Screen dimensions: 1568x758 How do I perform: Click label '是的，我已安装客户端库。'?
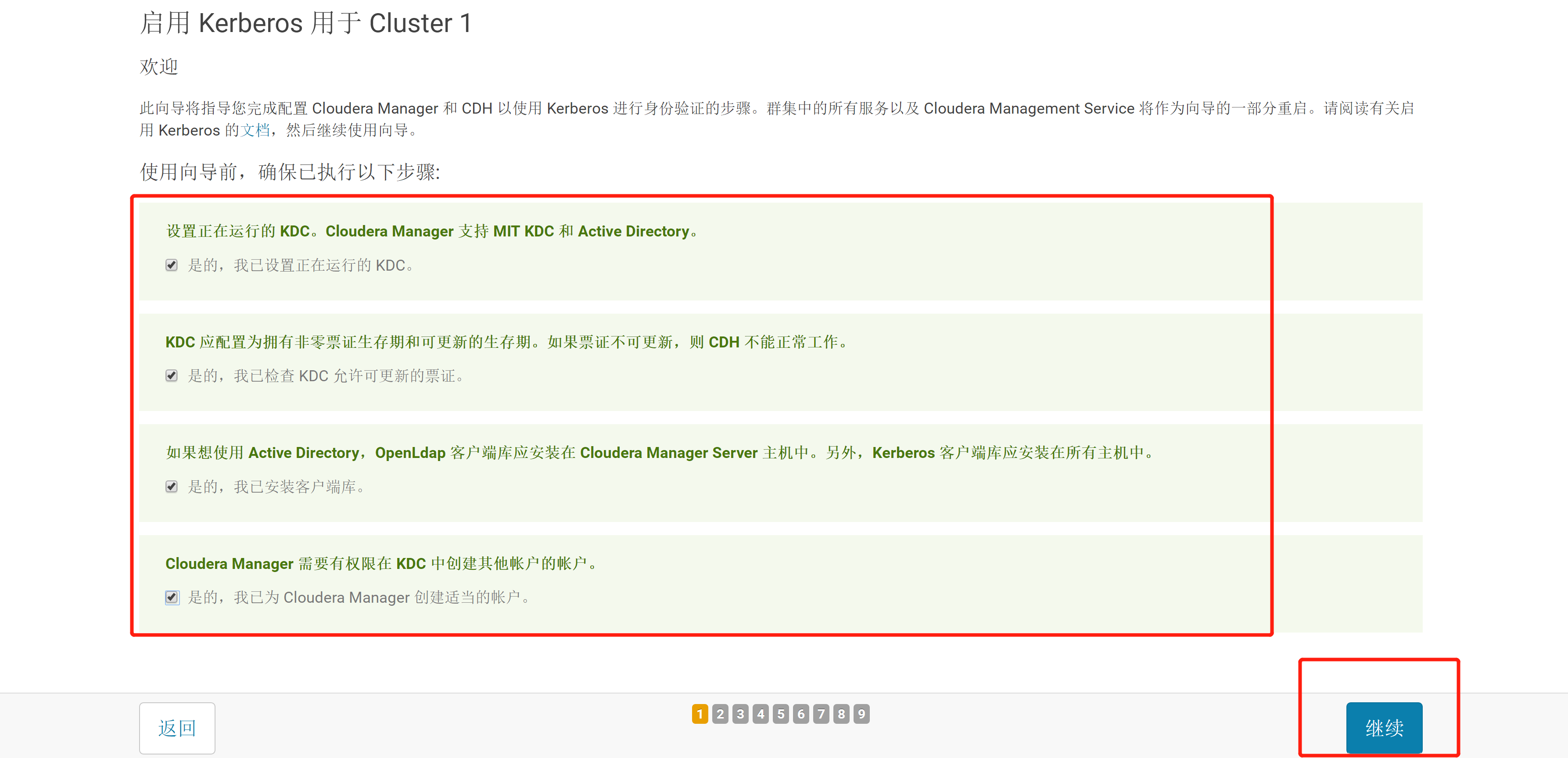[x=277, y=486]
